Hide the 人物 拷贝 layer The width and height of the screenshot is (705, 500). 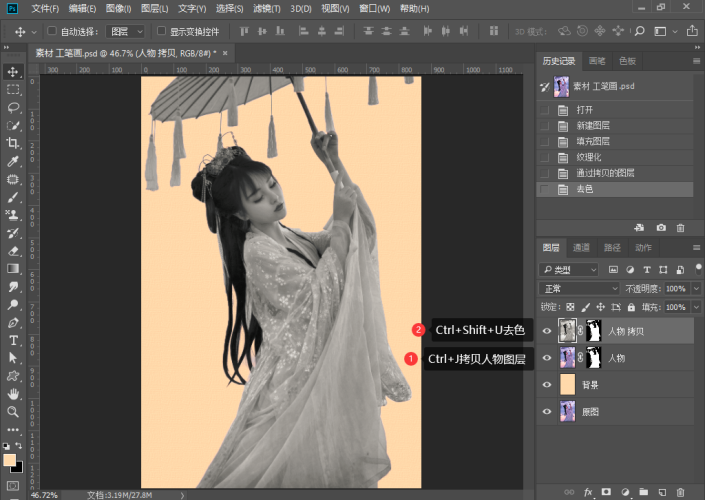pyautogui.click(x=547, y=331)
